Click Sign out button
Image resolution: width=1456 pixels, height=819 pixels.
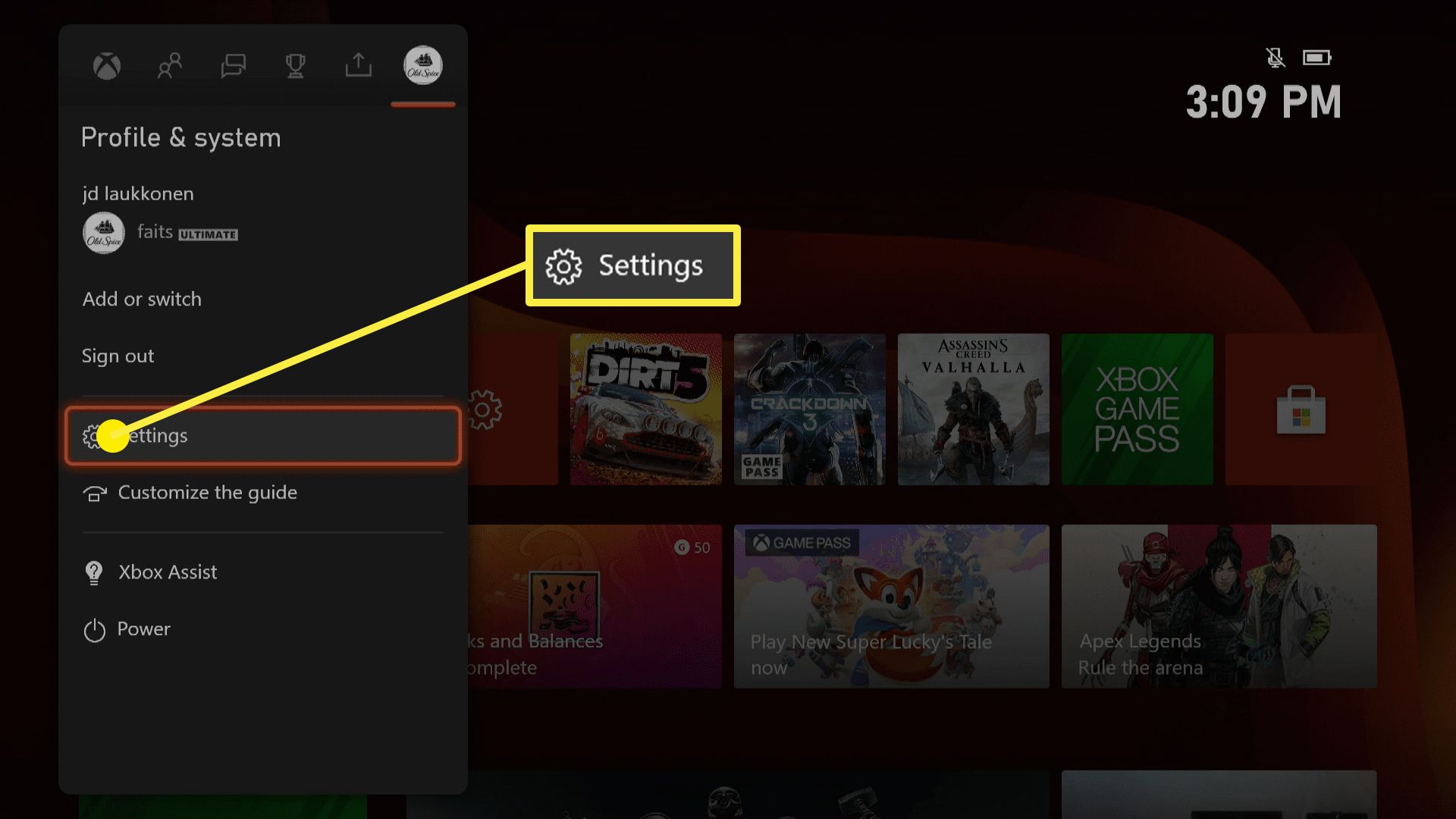pos(117,355)
